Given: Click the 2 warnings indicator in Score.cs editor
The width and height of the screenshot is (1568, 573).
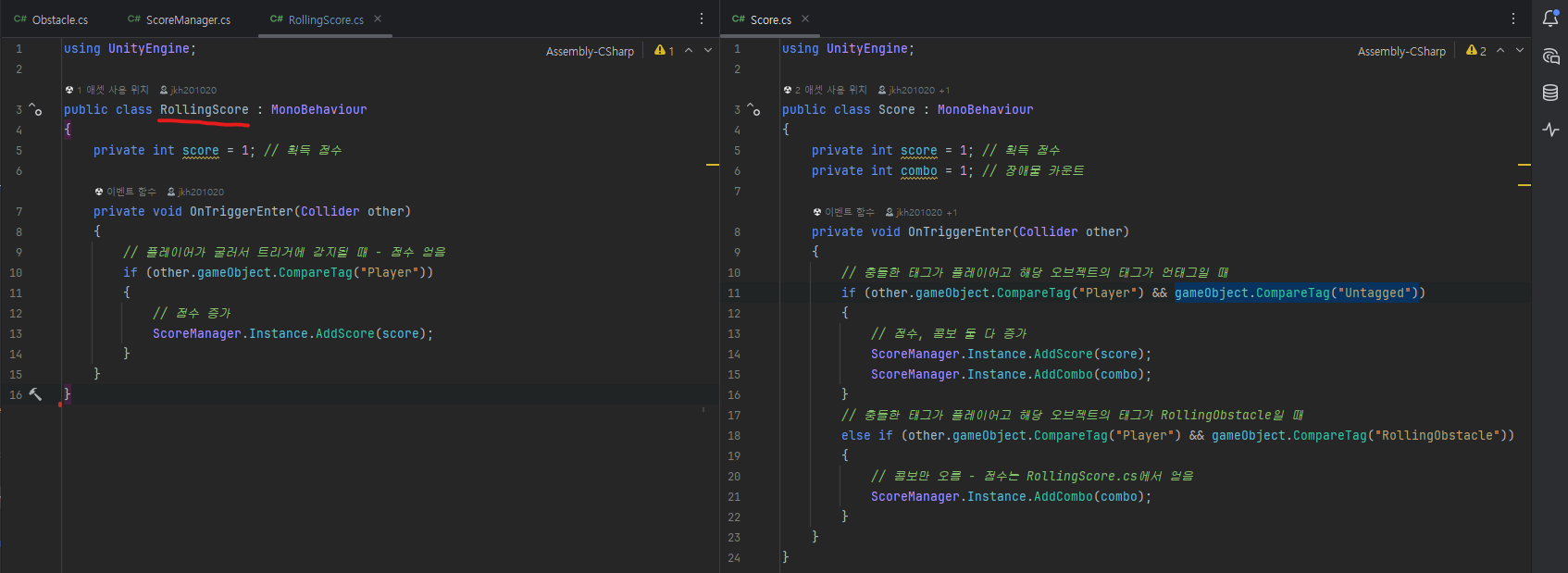Looking at the screenshot, I should click(1476, 51).
